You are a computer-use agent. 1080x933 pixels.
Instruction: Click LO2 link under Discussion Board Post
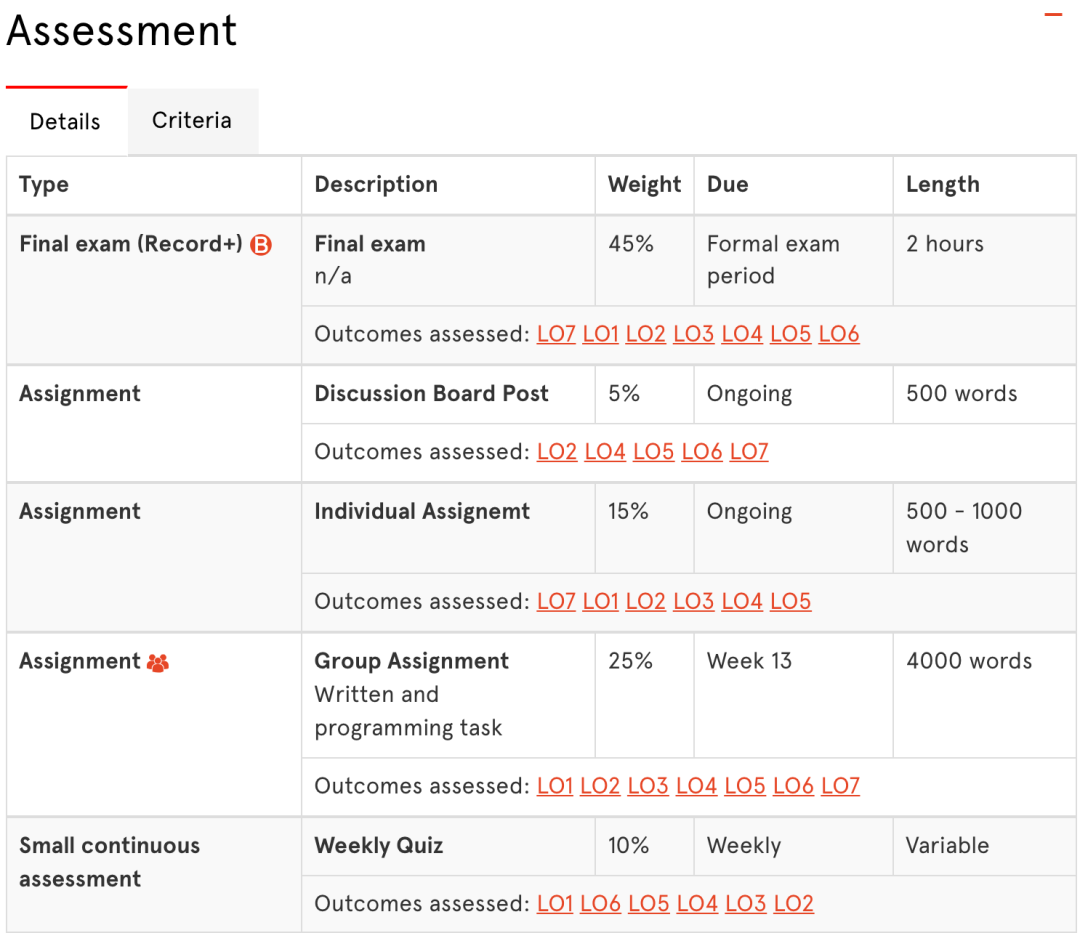pyautogui.click(x=557, y=452)
